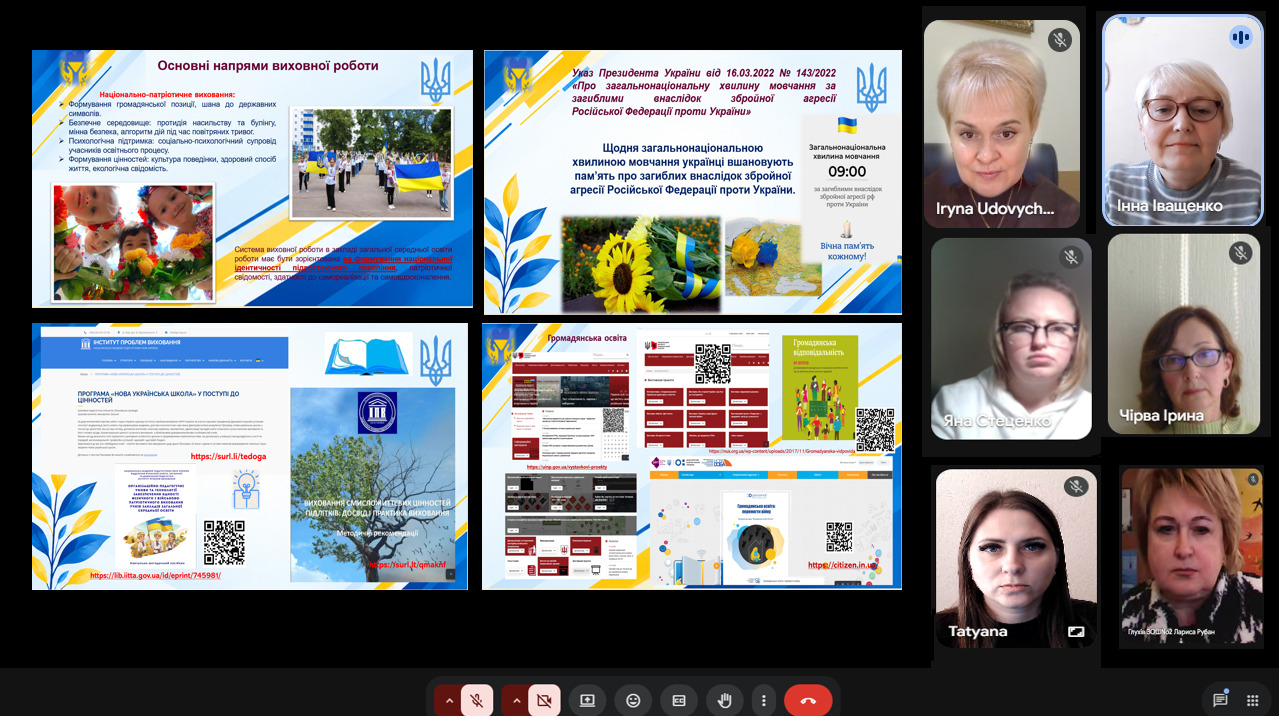Click the muted mic icon on Iryna Udovych's tile
The height and width of the screenshot is (716, 1279).
[x=1059, y=40]
